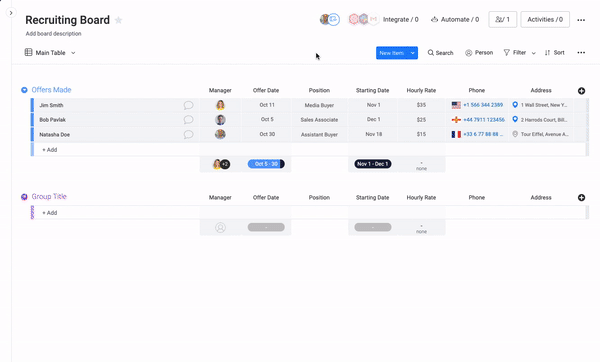Expand the Main Table view dropdown chevron
This screenshot has width=600, height=362.
(73, 53)
